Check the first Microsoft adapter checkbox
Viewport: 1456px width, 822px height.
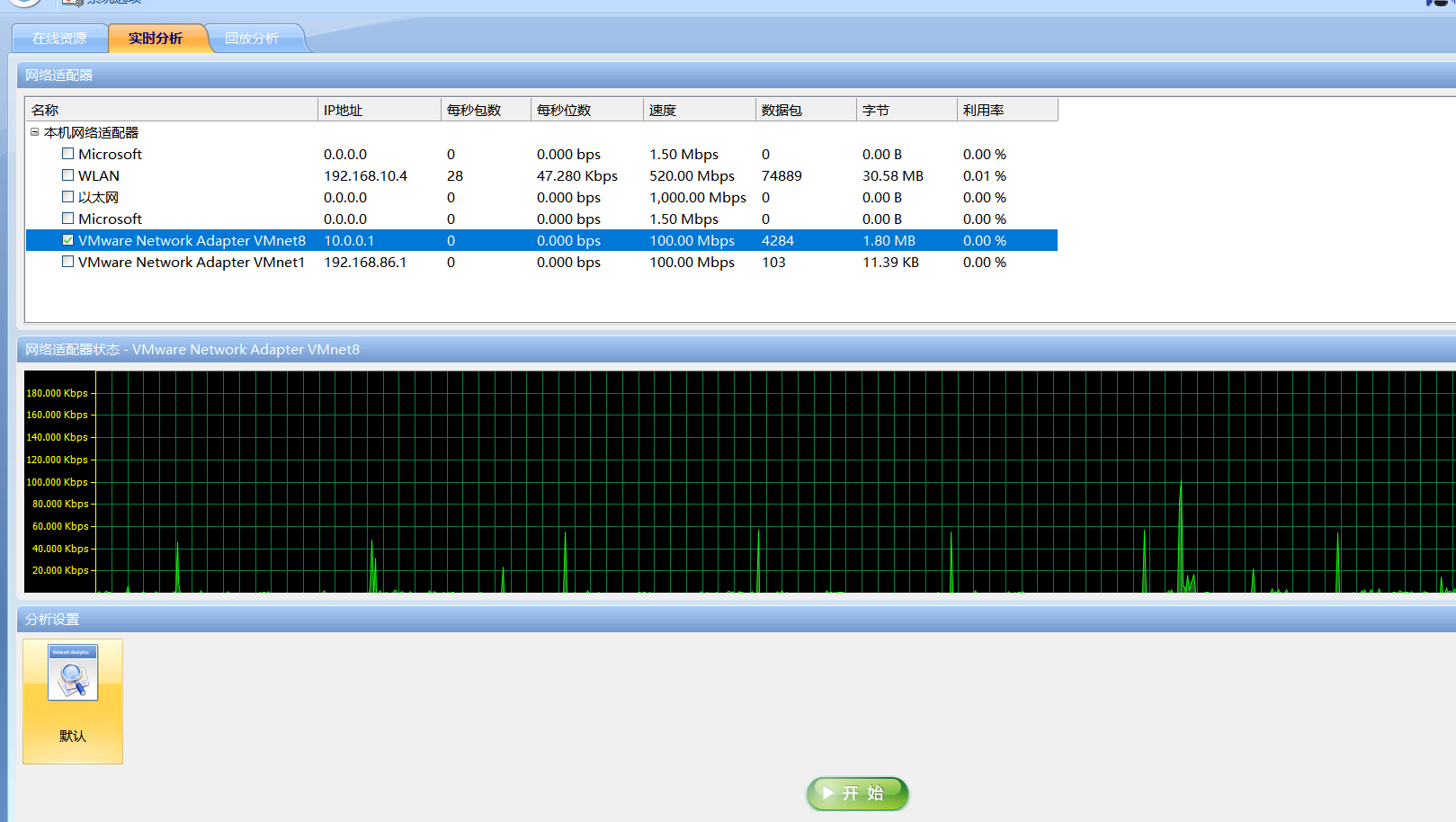point(67,154)
